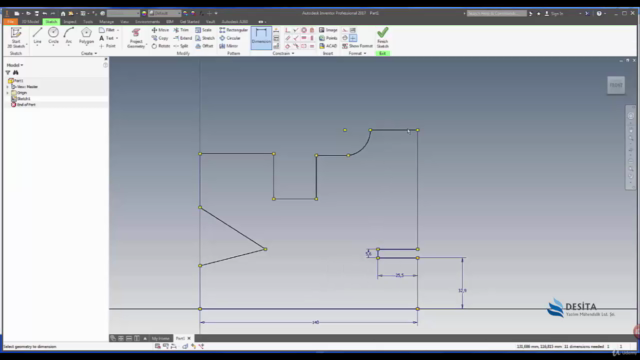Screen dimensions: 640x360
Task: Click the Sign In link
Action: pyautogui.click(x=557, y=13)
